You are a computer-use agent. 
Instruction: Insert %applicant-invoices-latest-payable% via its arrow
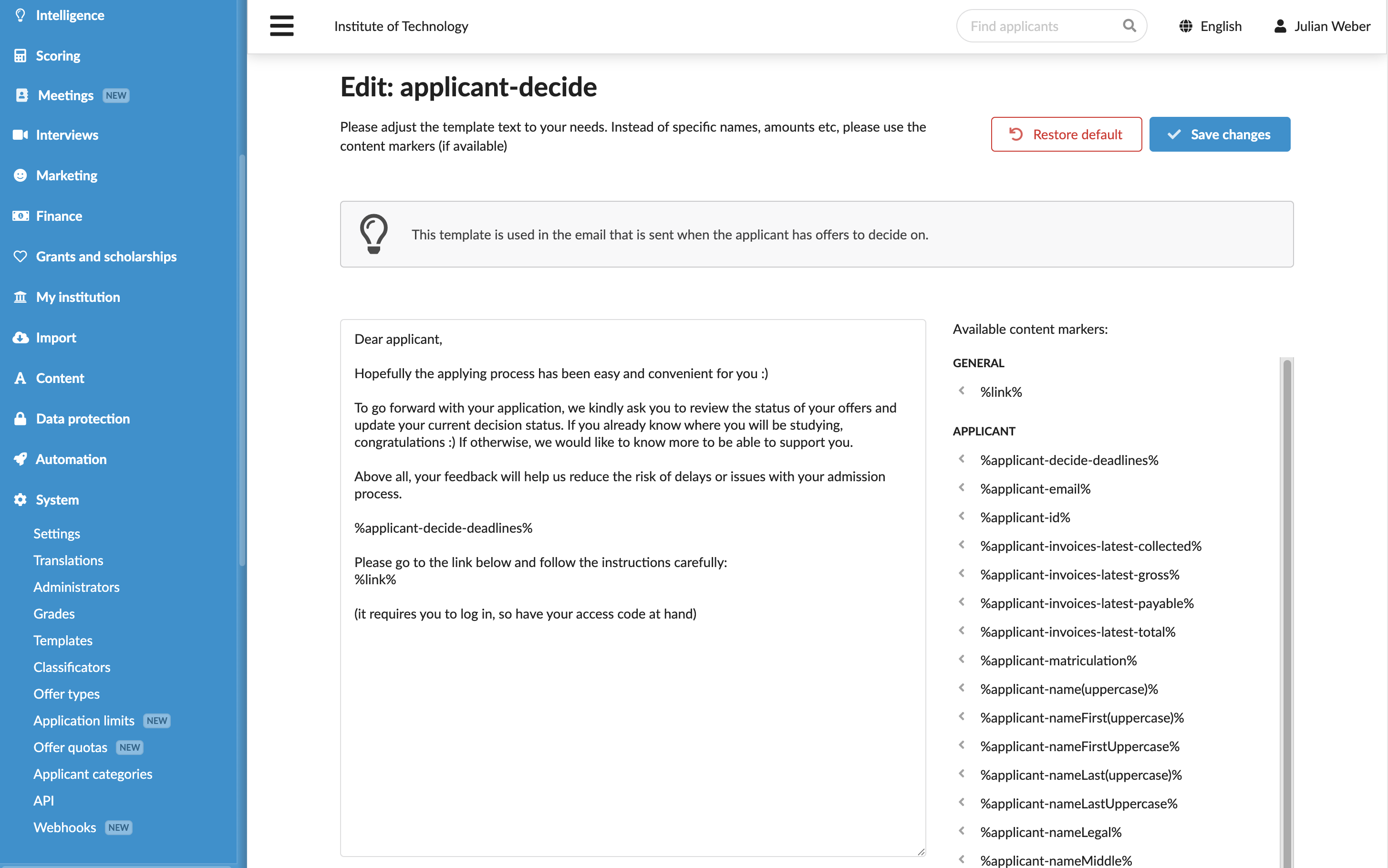coord(962,602)
